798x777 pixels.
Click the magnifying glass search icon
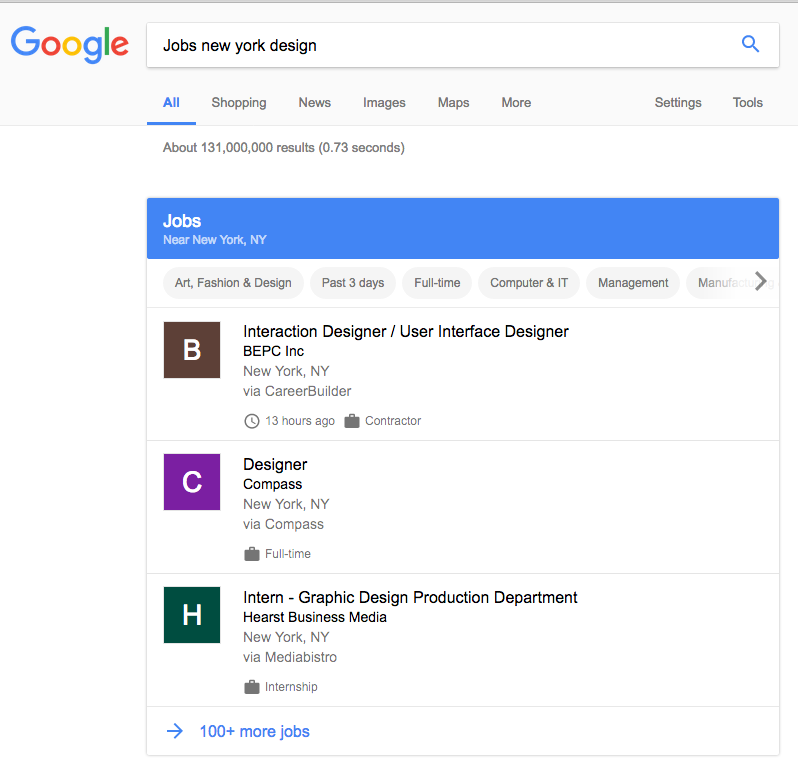(x=750, y=44)
